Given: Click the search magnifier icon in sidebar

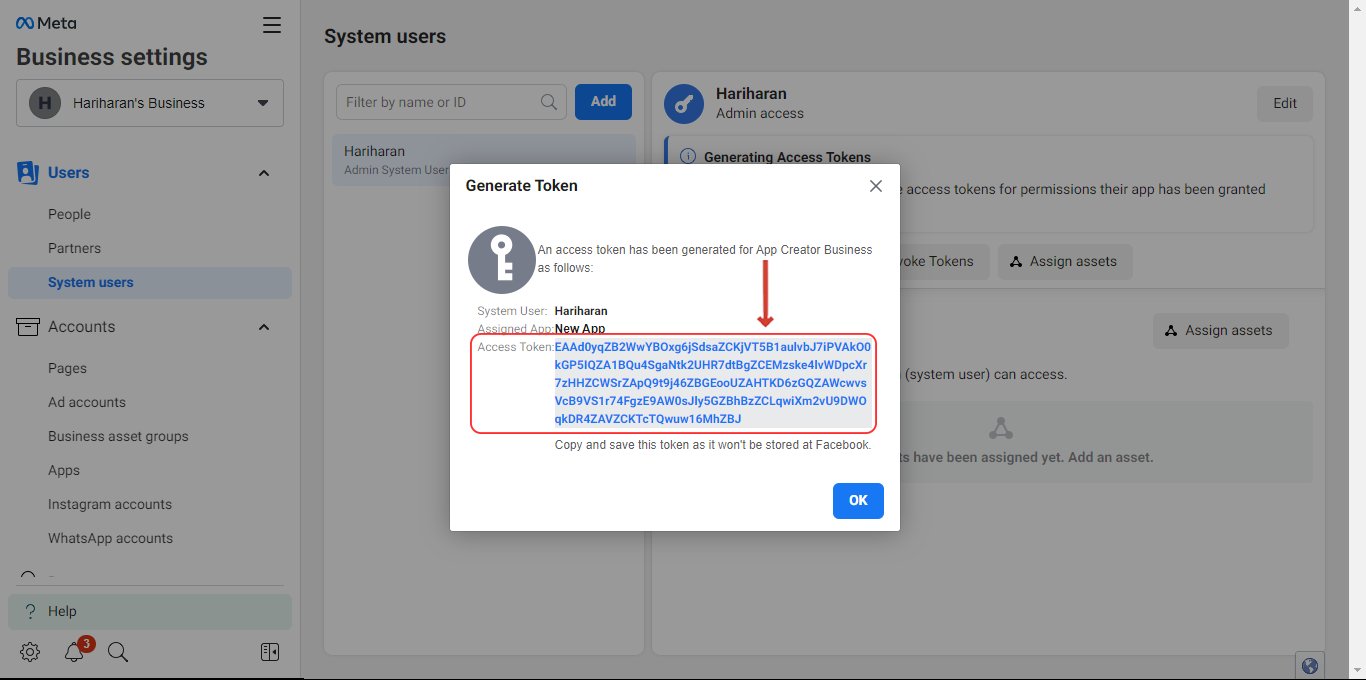Looking at the screenshot, I should click(x=118, y=652).
